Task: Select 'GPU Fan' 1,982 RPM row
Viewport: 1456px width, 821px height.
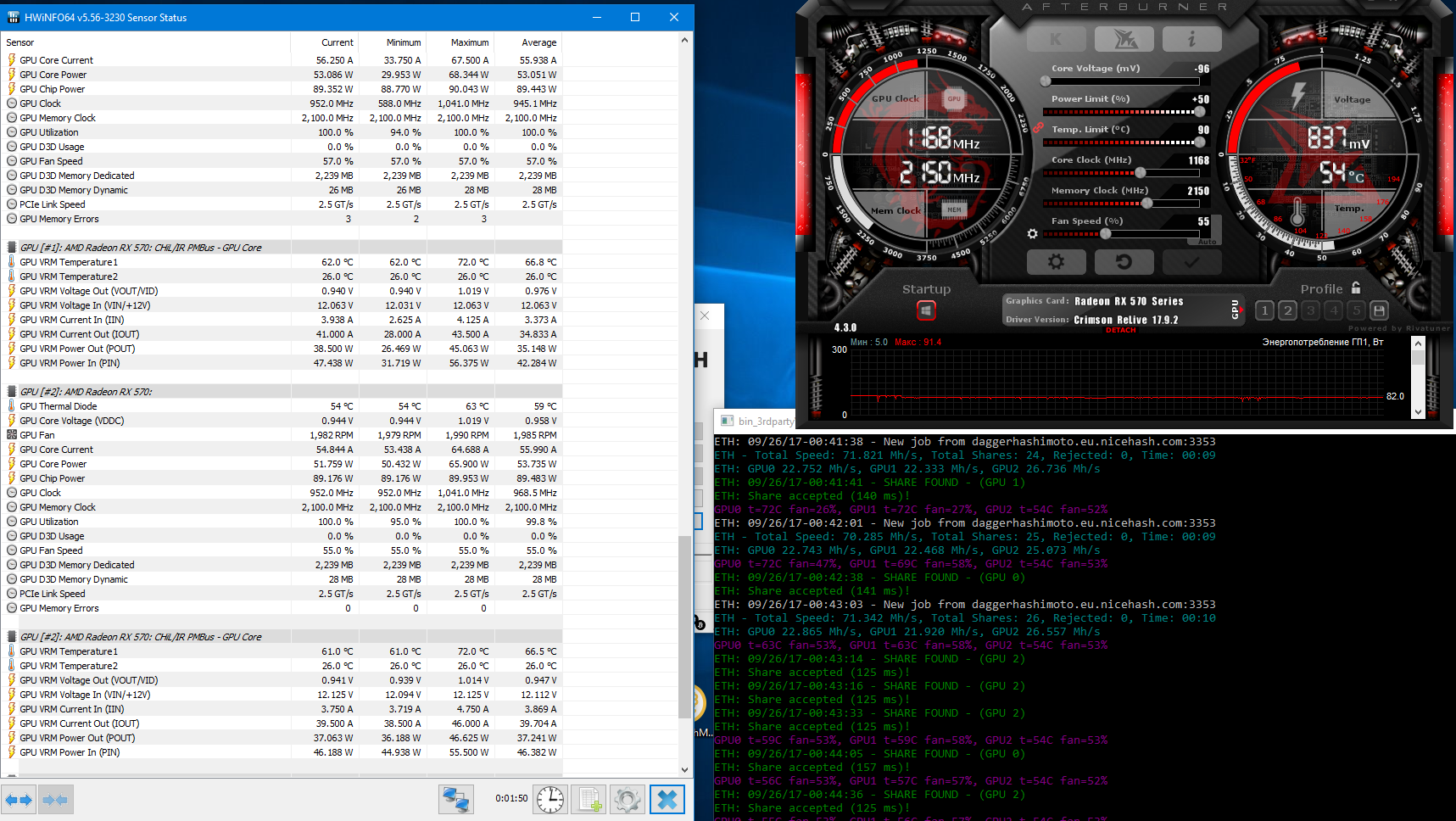Action: [x=282, y=435]
